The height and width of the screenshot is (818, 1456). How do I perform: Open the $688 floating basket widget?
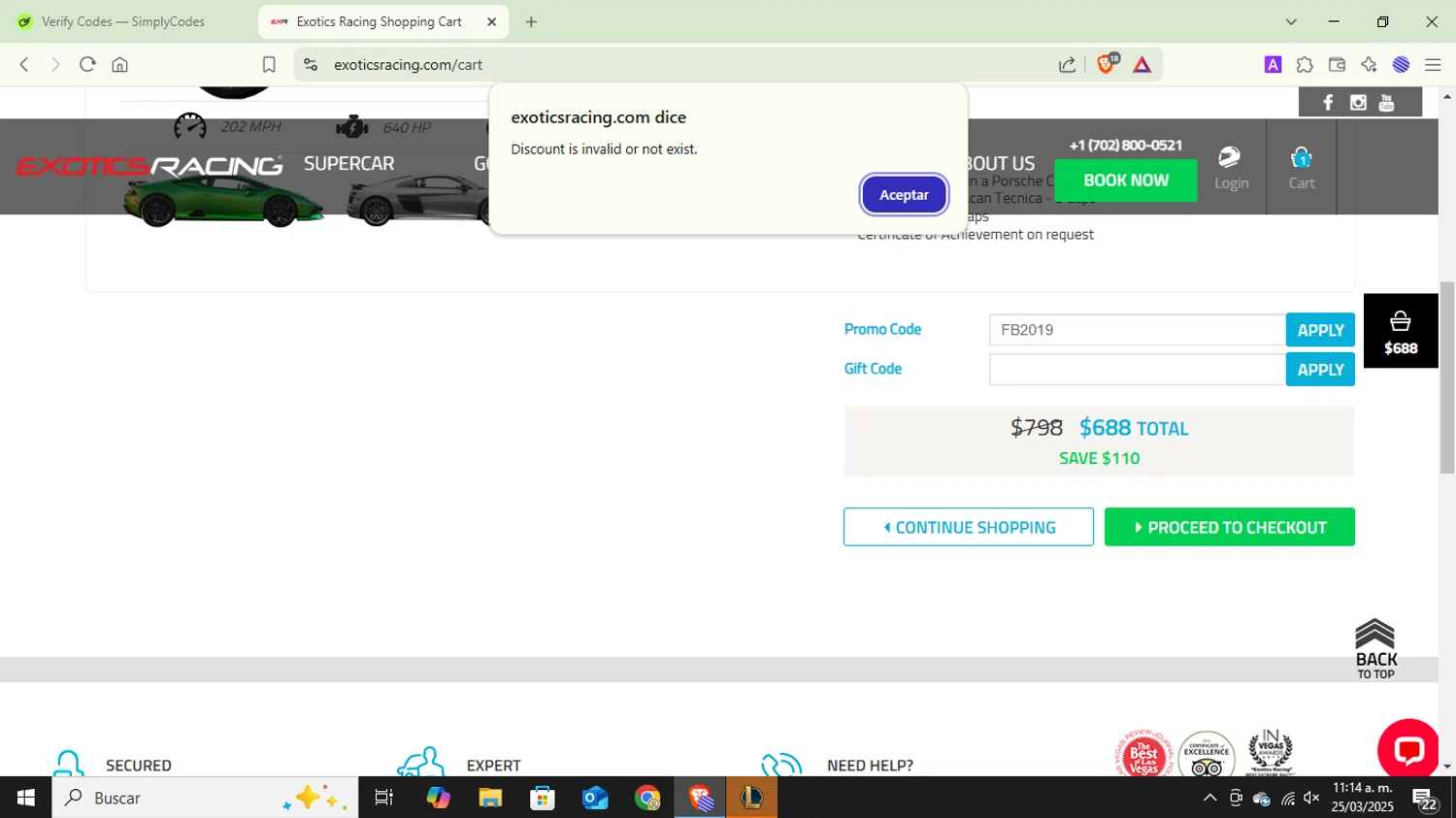[1401, 331]
